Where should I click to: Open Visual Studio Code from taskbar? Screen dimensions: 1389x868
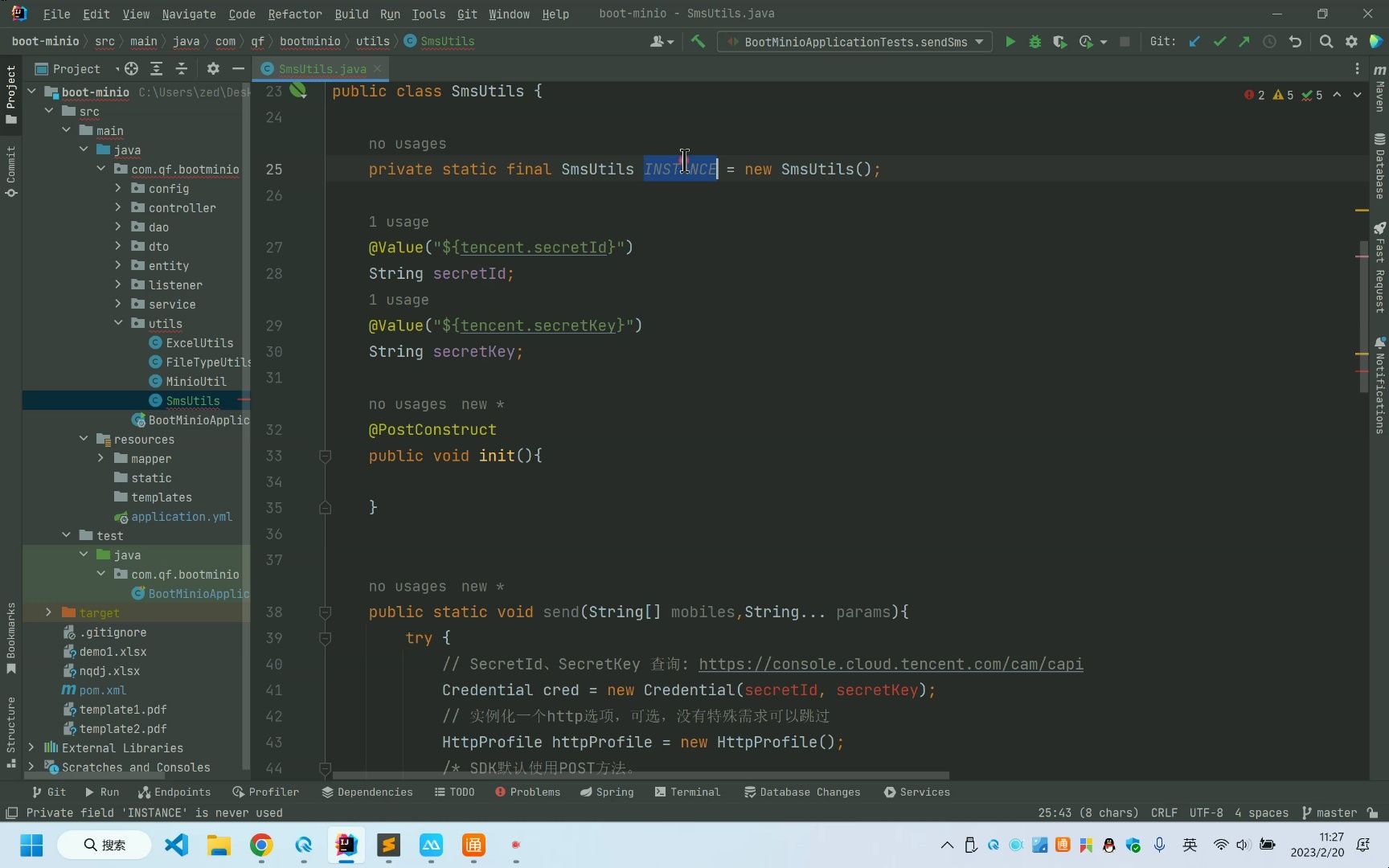click(176, 845)
